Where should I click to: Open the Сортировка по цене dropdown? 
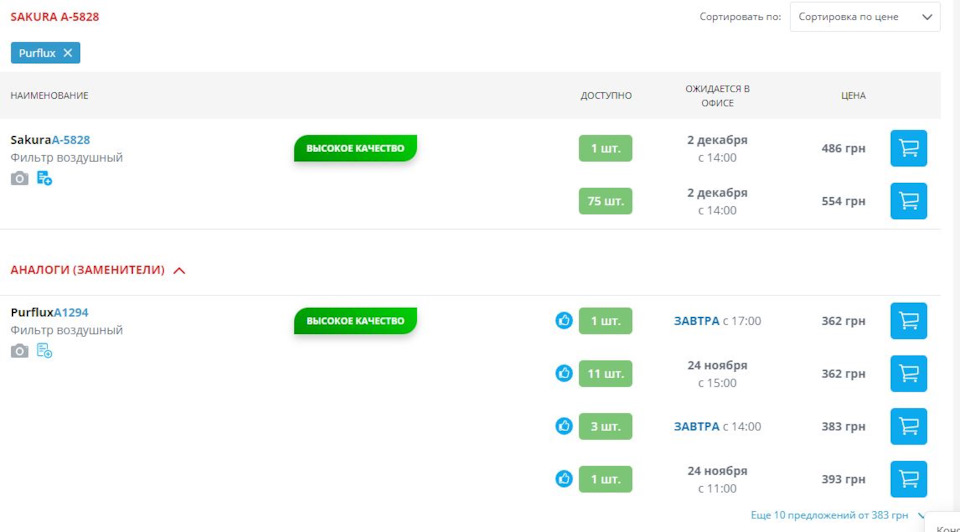point(864,17)
